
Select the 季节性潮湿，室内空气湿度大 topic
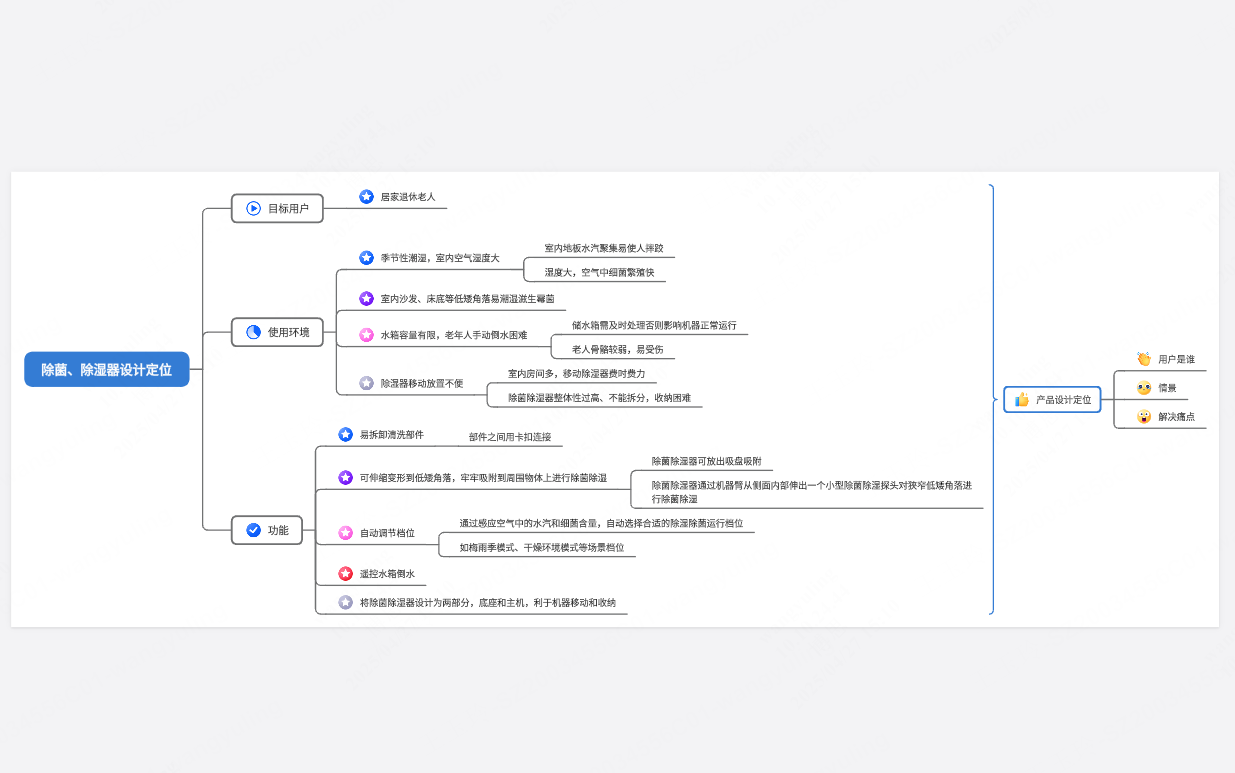click(x=440, y=258)
